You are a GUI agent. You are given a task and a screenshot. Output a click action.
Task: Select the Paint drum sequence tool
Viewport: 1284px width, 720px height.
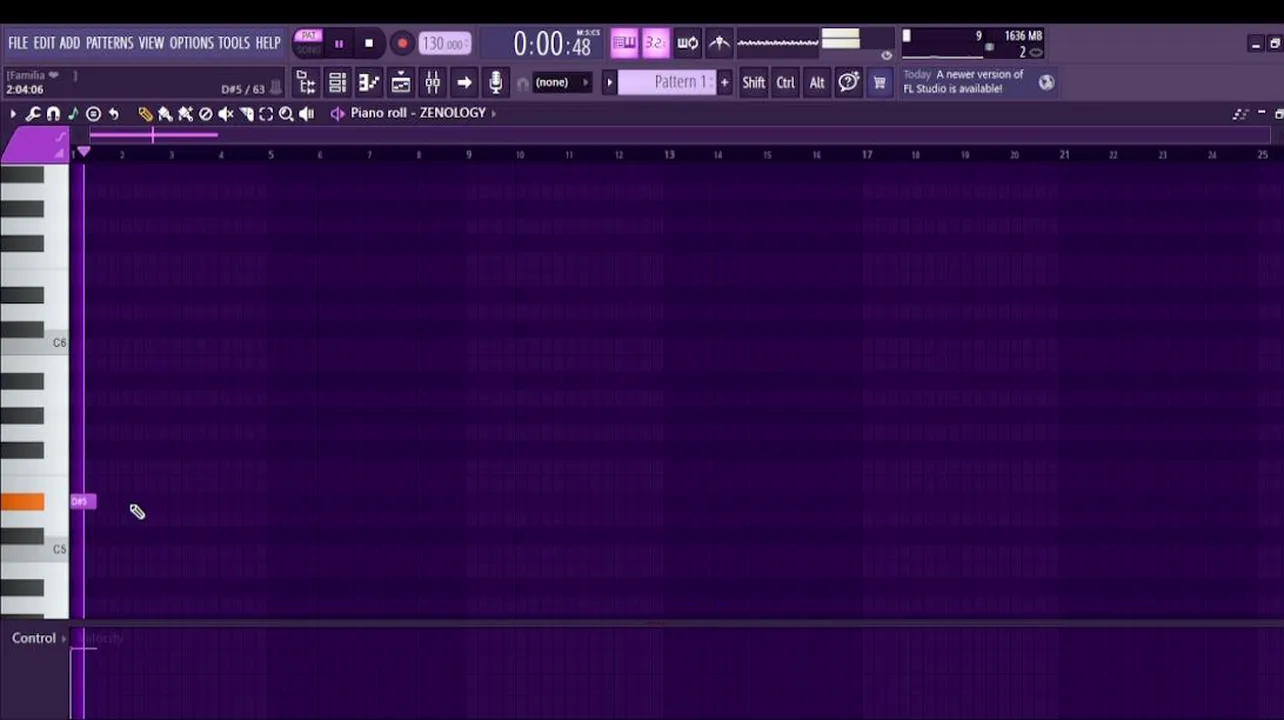[185, 114]
